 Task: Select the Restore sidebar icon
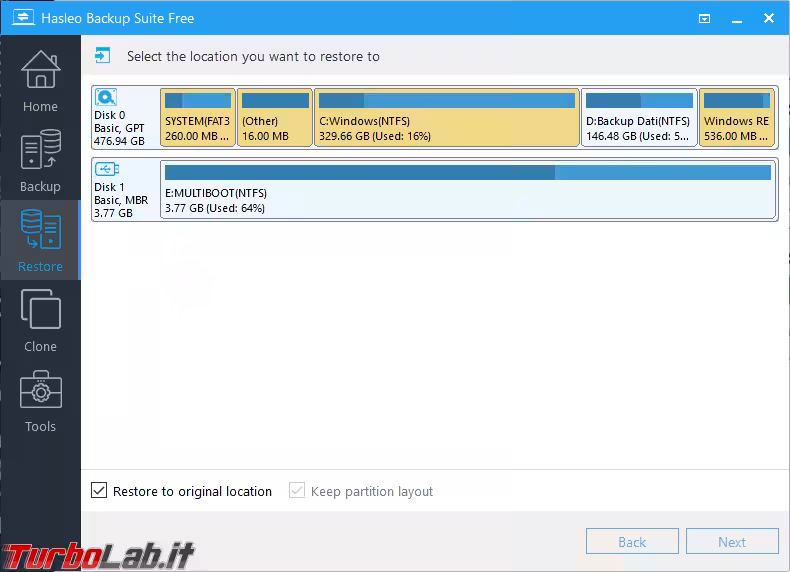click(40, 230)
